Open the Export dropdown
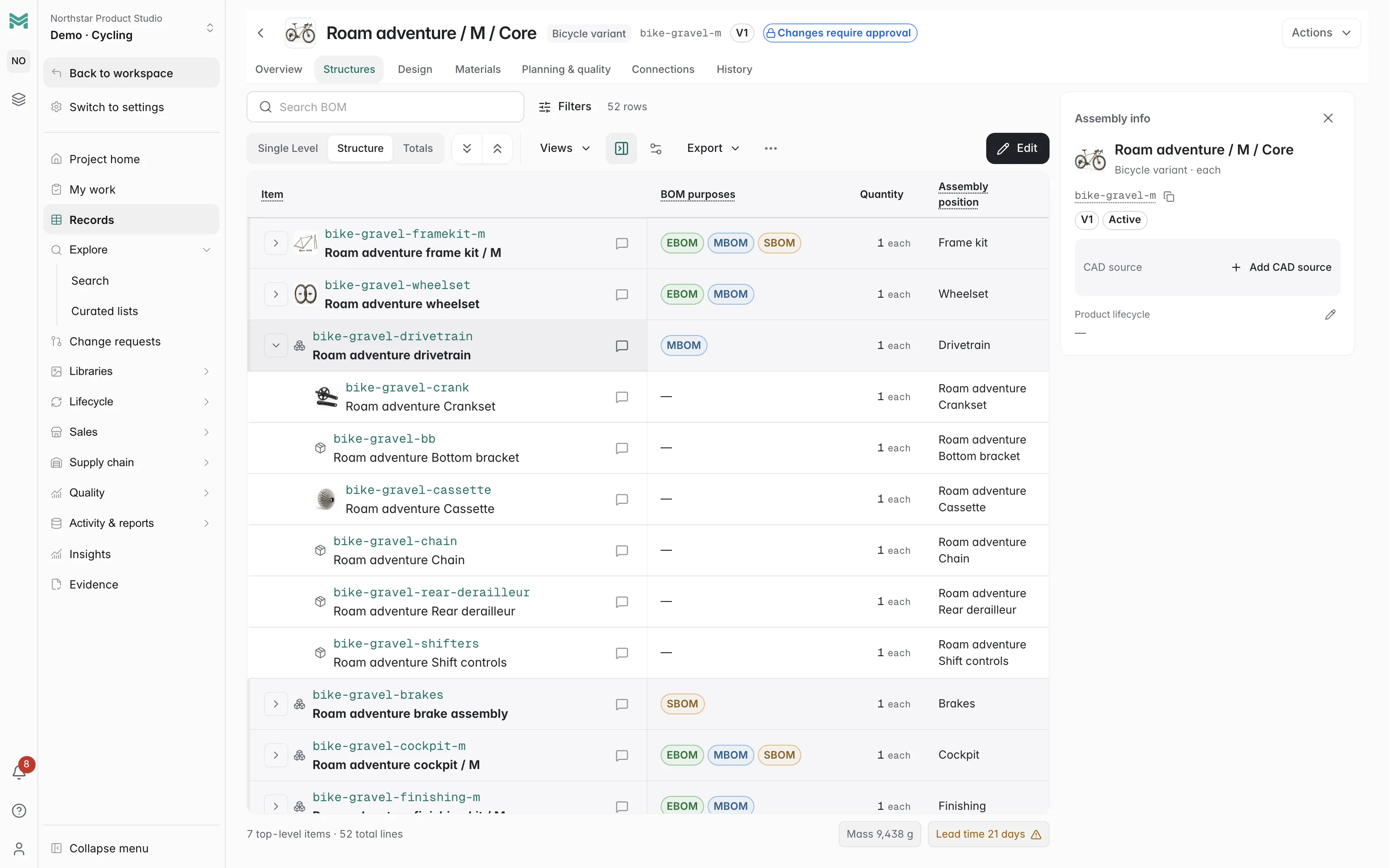This screenshot has width=1389, height=868. [x=713, y=148]
